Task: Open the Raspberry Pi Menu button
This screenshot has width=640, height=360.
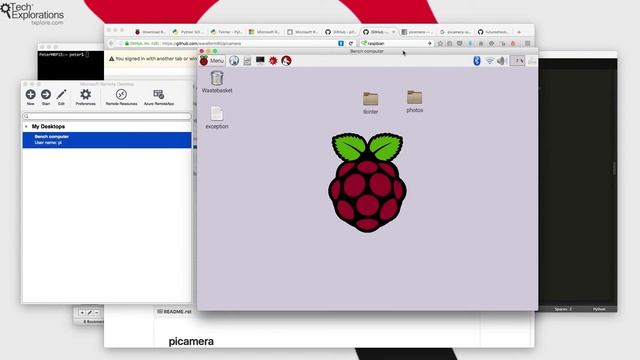Action: 212,61
